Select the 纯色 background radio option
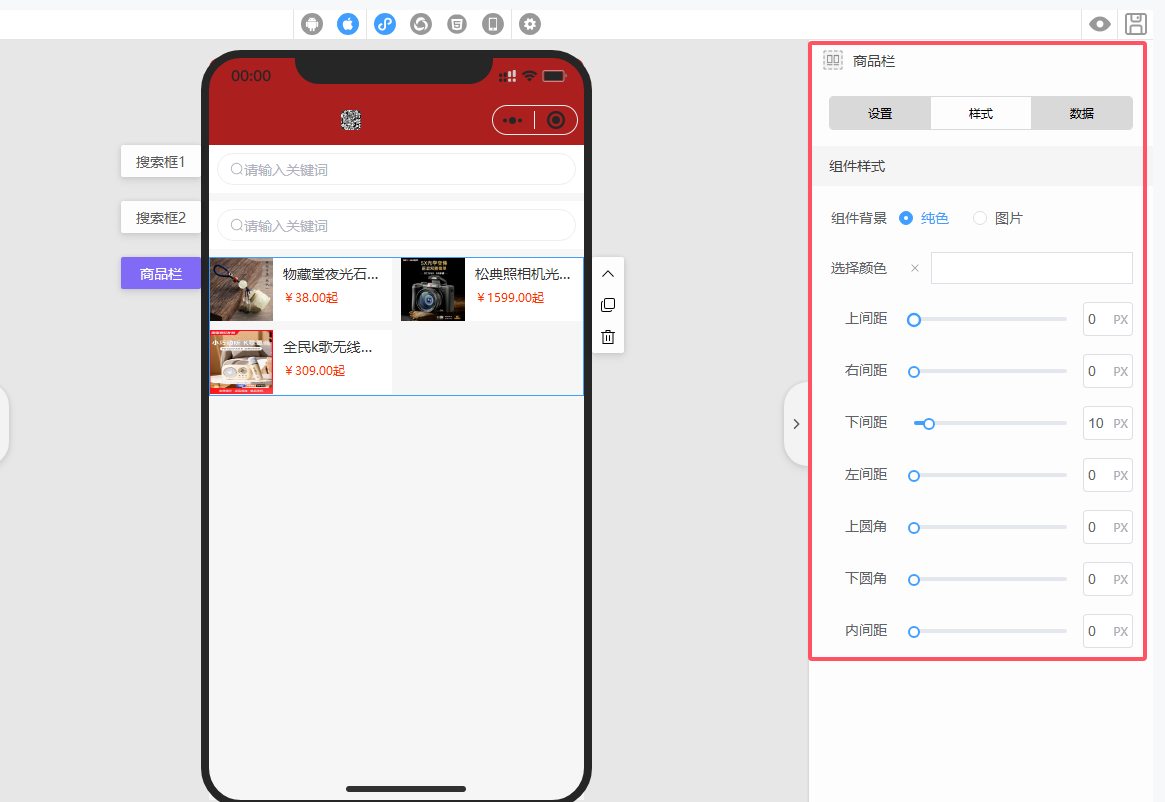The height and width of the screenshot is (802, 1165). click(x=907, y=218)
